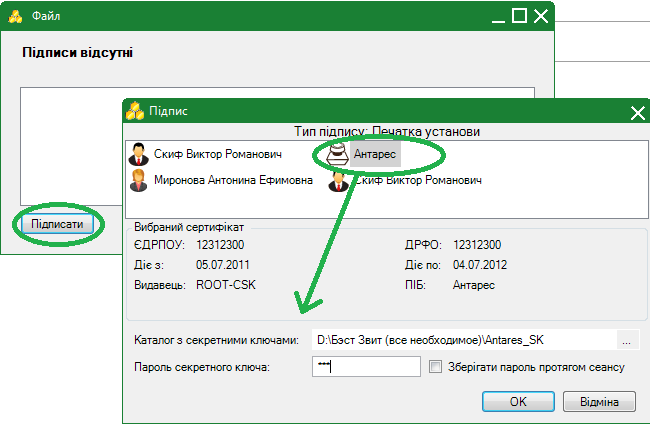650x425 pixels.
Task: Select the Антарес stamp icon
Action: (337, 154)
